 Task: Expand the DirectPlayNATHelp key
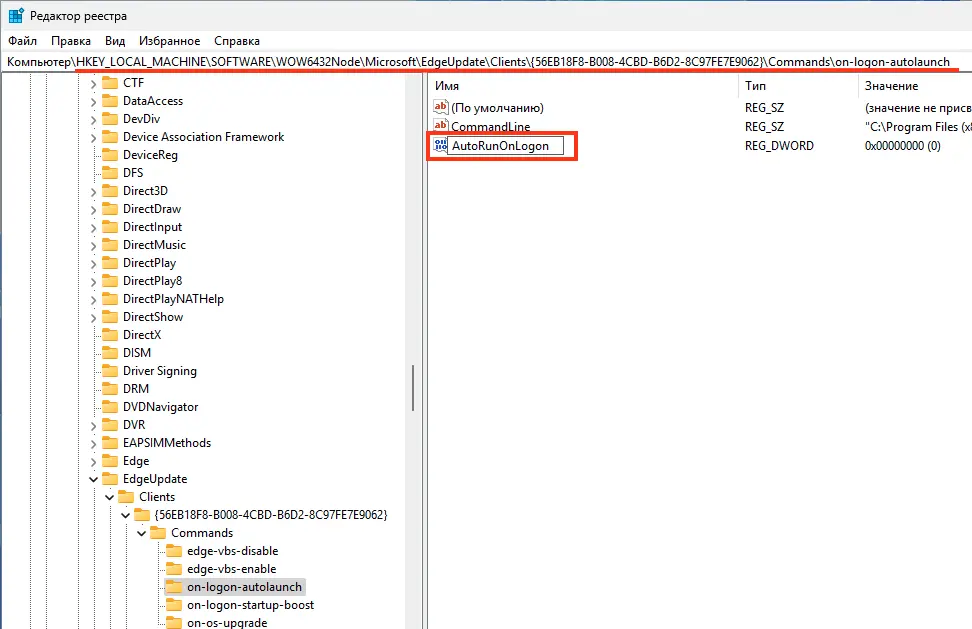(94, 299)
